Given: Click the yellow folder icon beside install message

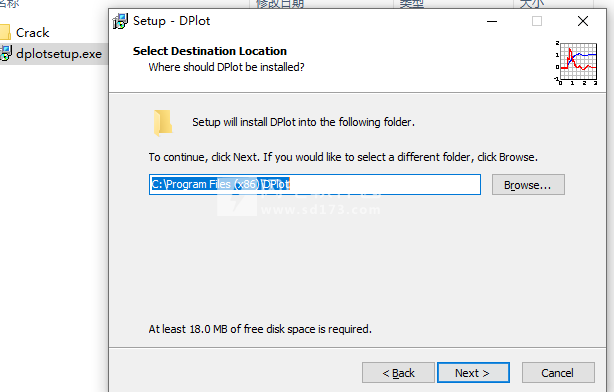Looking at the screenshot, I should (163, 123).
